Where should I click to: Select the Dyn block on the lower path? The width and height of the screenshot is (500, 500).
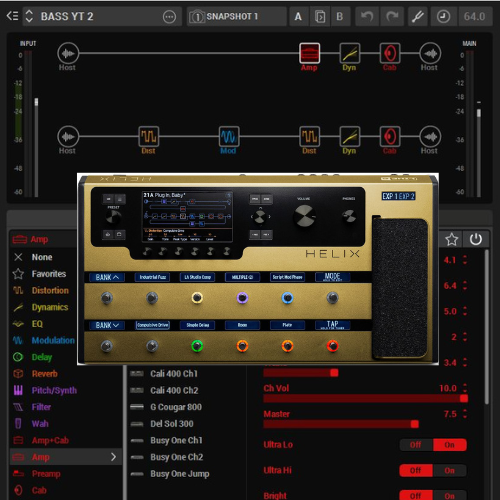[x=350, y=136]
